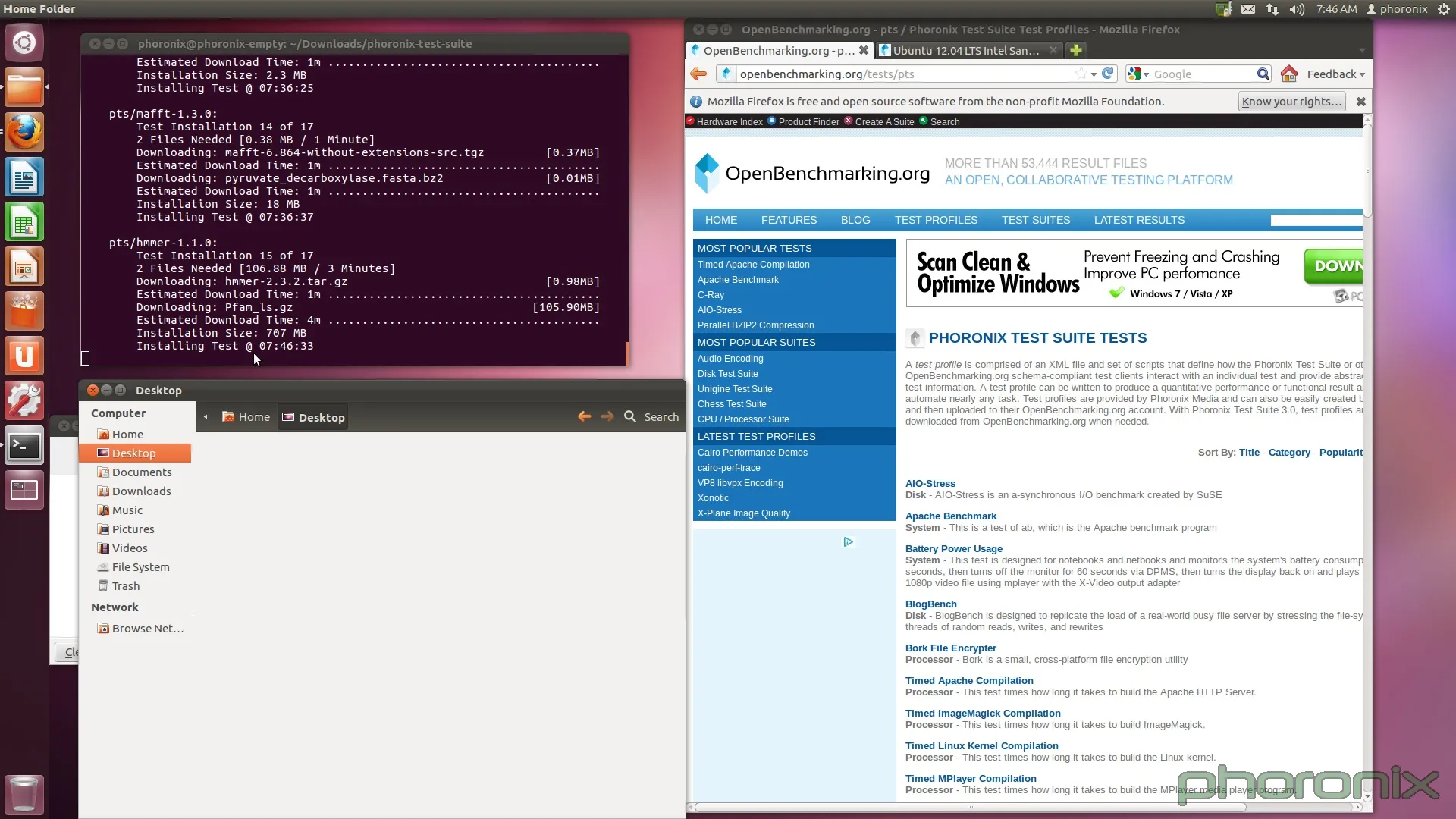Image resolution: width=1456 pixels, height=819 pixels.
Task: Open Files manager icon in the launcher
Action: [24, 87]
